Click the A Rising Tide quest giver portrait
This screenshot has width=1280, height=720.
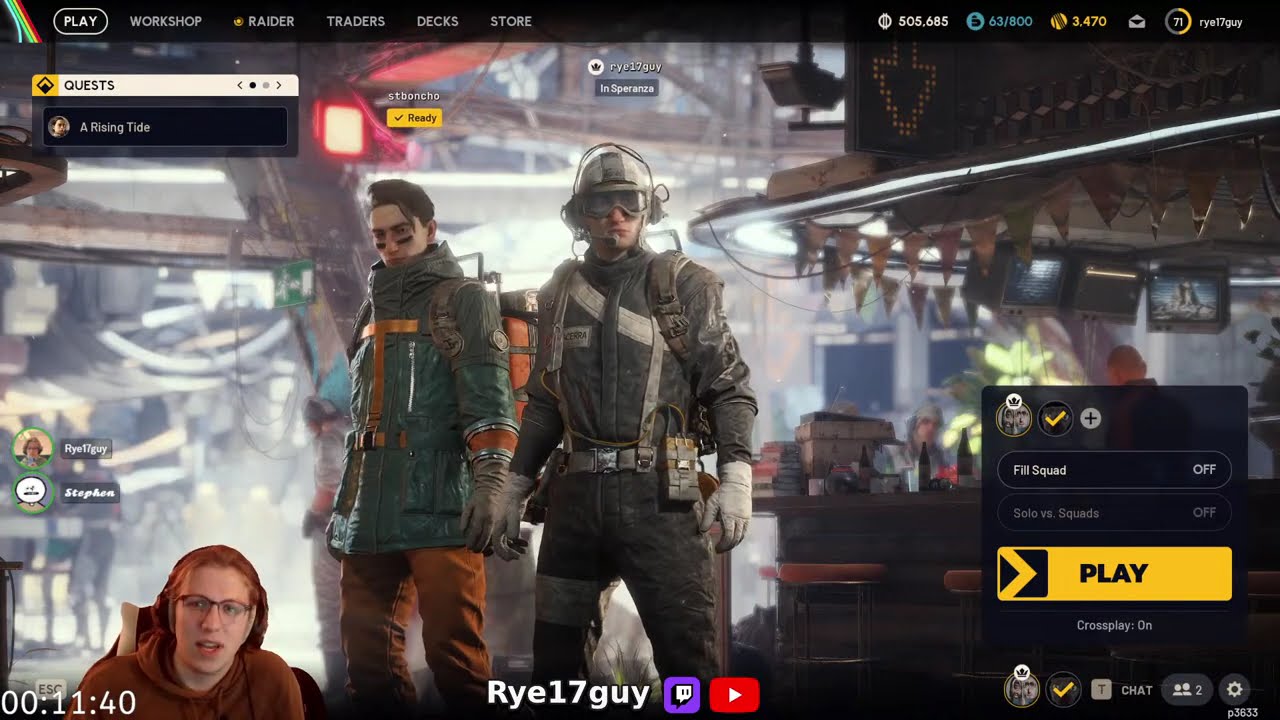(x=59, y=127)
